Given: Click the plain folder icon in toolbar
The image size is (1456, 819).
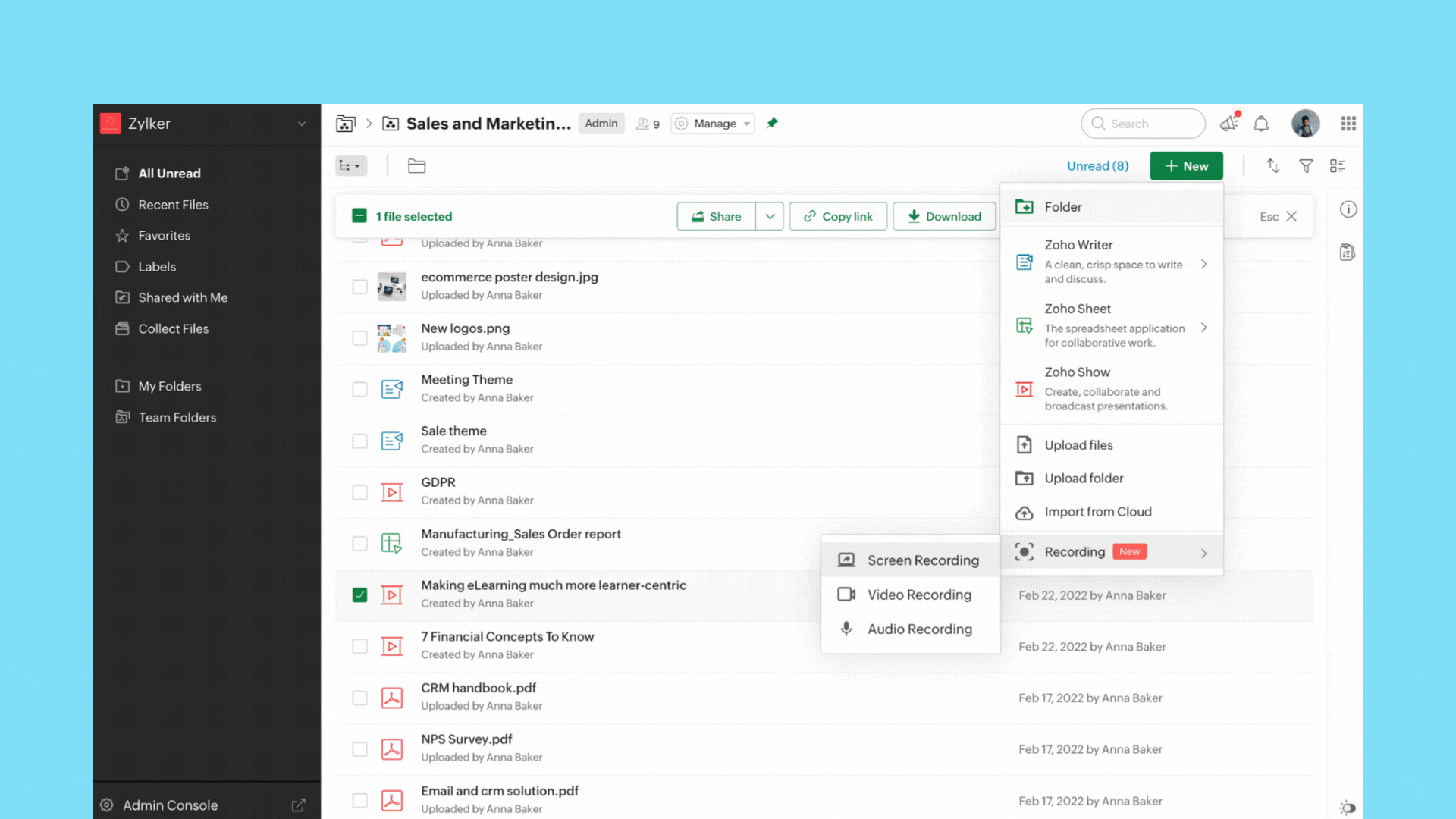Looking at the screenshot, I should (x=416, y=166).
